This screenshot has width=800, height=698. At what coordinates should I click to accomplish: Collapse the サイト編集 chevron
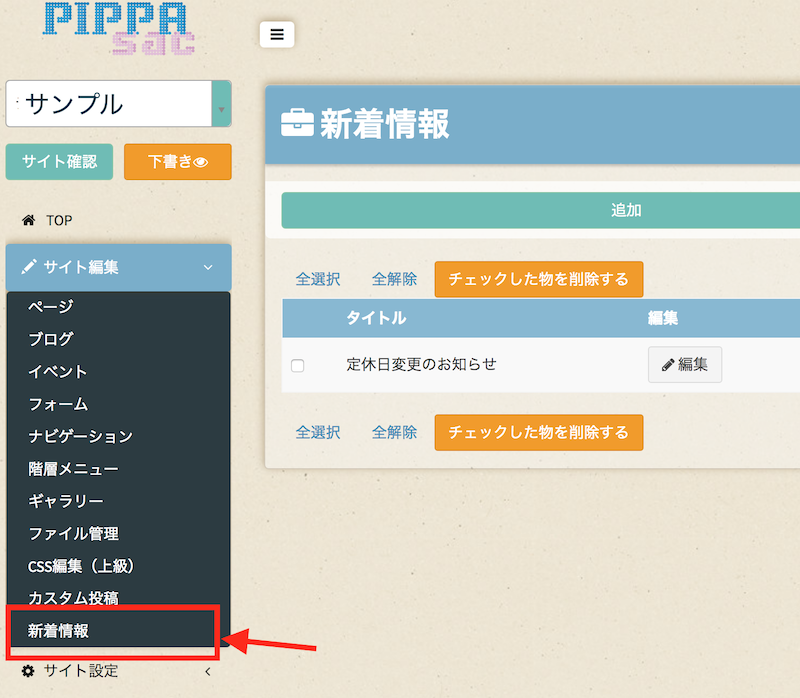[208, 267]
